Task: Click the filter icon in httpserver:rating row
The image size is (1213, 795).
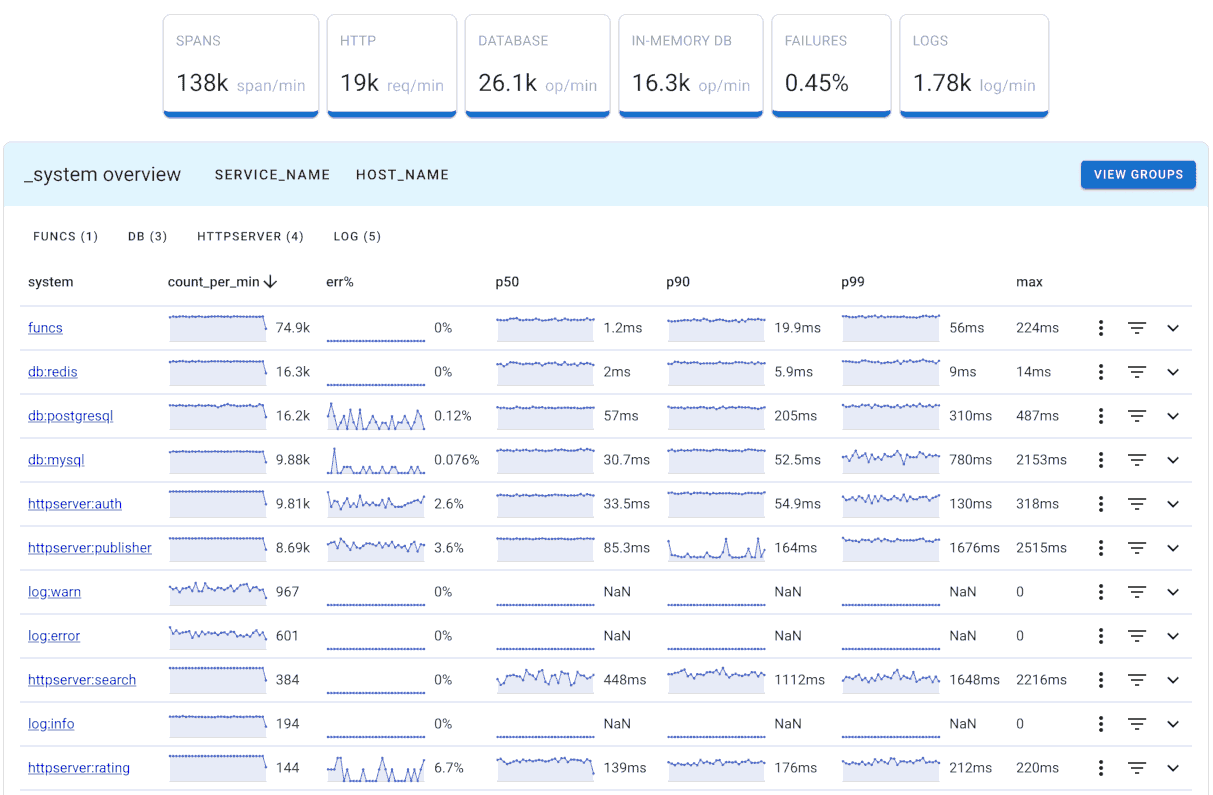Action: click(x=1137, y=768)
